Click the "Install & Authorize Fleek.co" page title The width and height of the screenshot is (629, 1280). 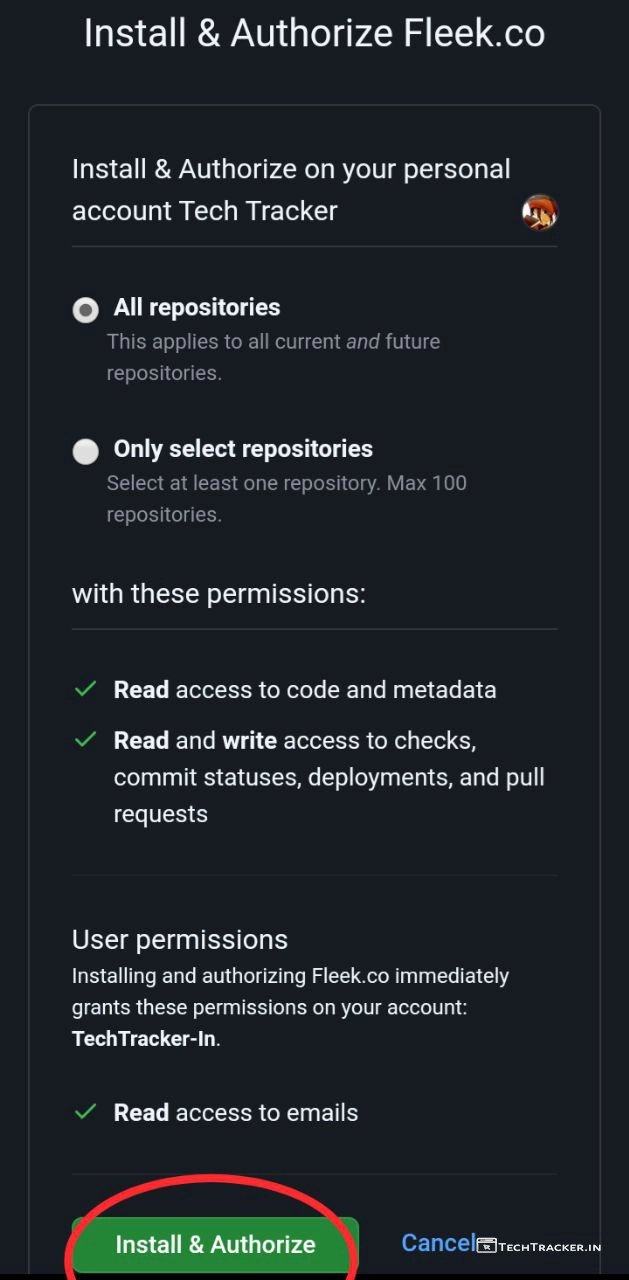(314, 34)
